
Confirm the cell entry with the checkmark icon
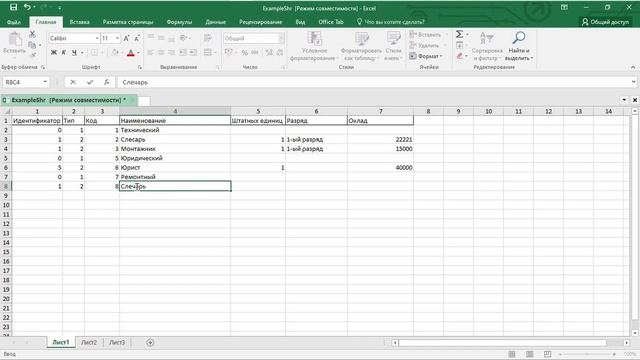tap(90, 82)
